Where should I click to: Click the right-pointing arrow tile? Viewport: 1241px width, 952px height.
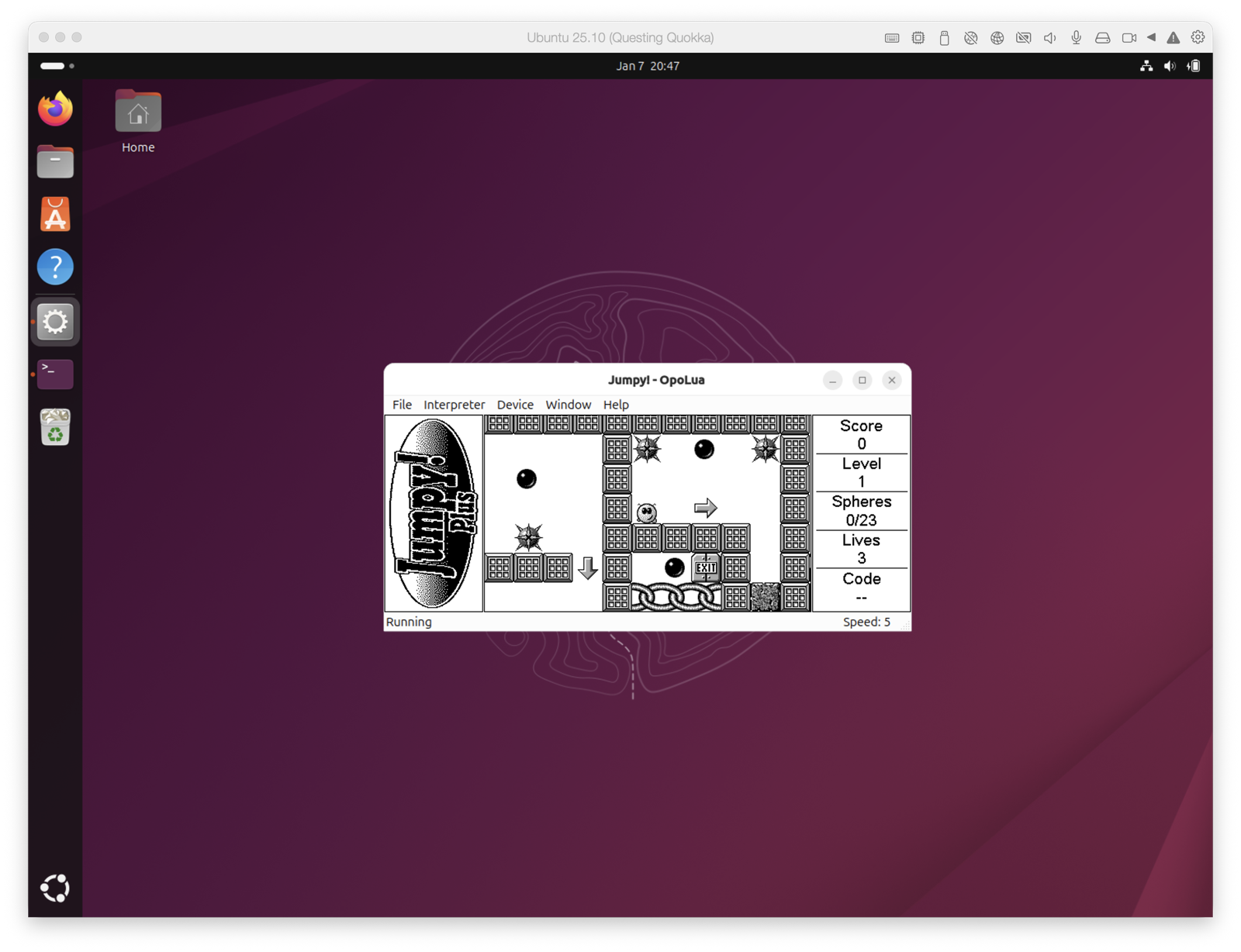[705, 508]
